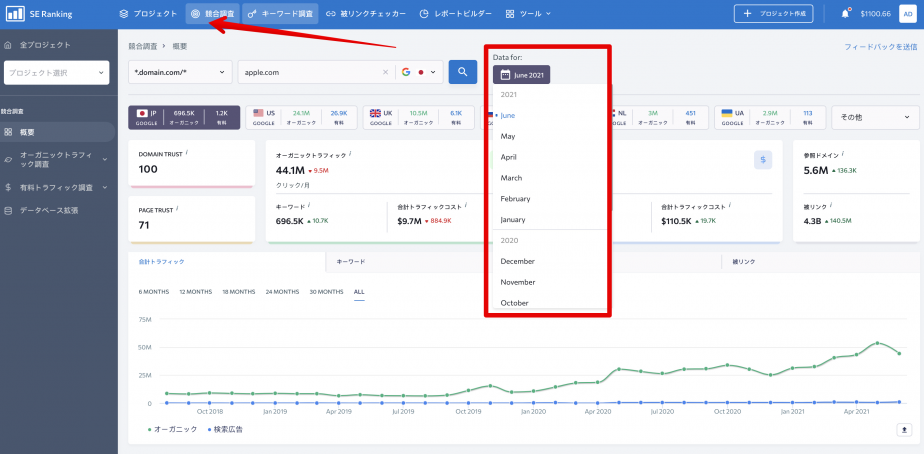Click the June 2021 date picker button
Image resolution: width=924 pixels, height=454 pixels.
(x=522, y=75)
